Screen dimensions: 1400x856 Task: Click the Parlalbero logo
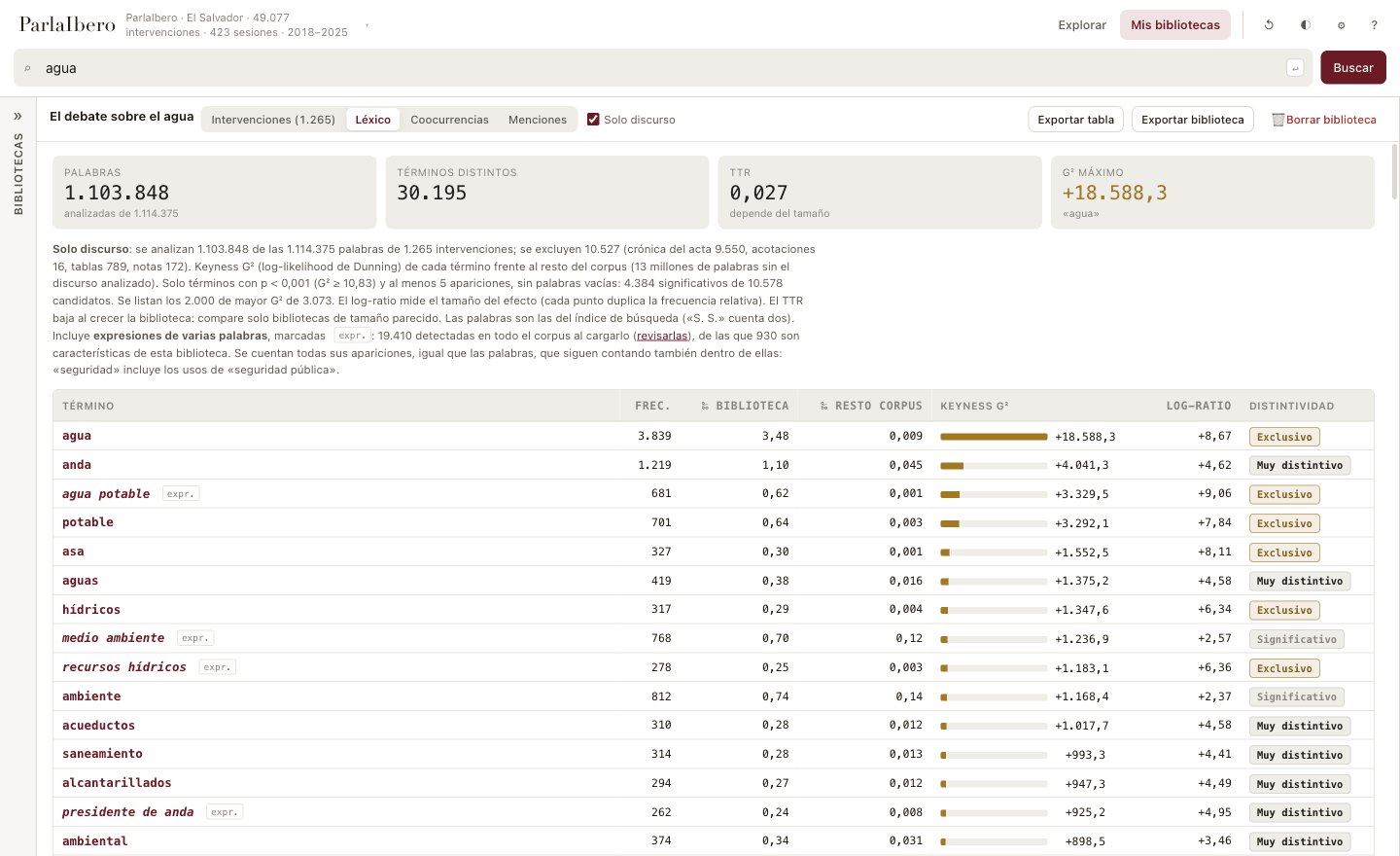(x=67, y=24)
